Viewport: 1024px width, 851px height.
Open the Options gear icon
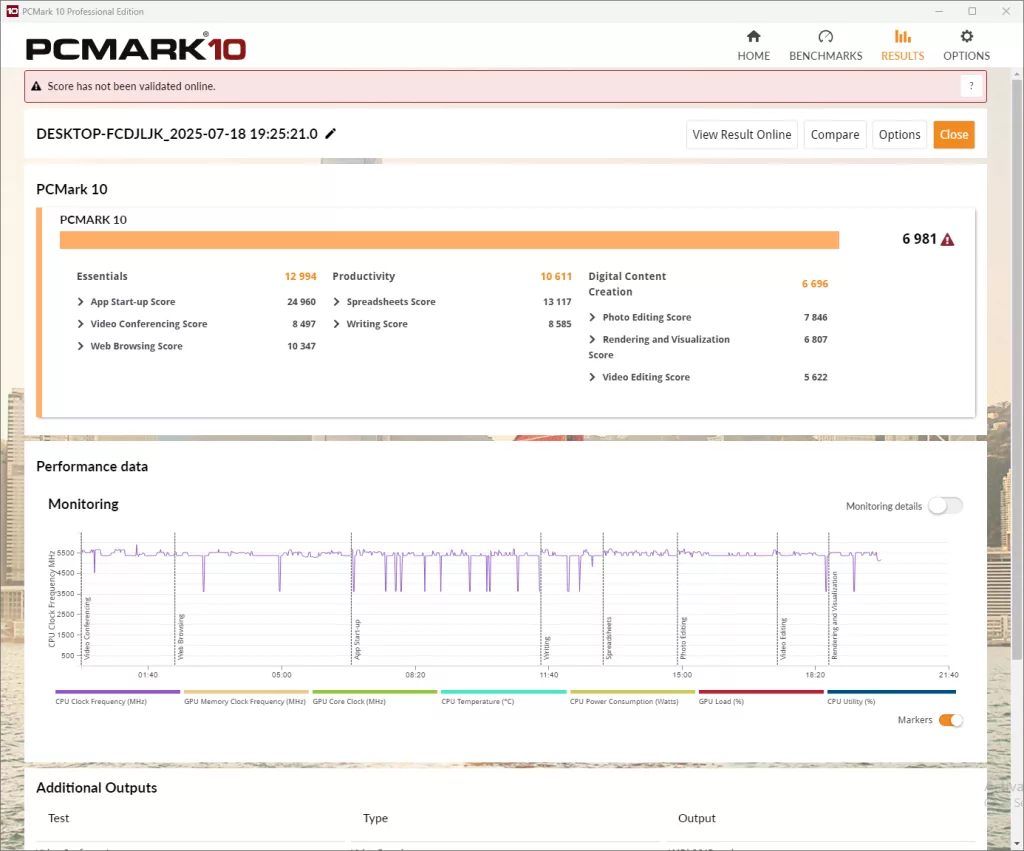967,36
